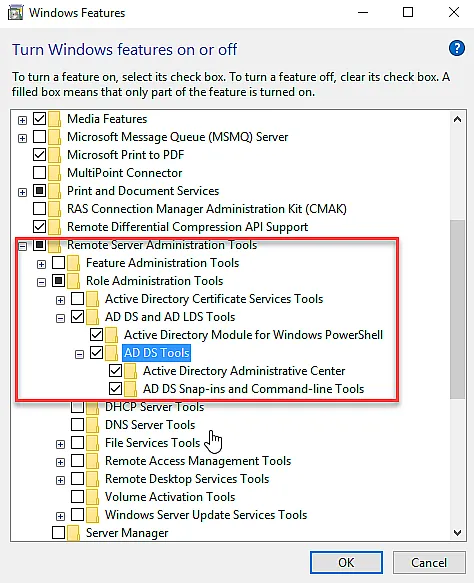Click the scrollbar up arrow
Screen dimensions: 474x583
coord(458,120)
